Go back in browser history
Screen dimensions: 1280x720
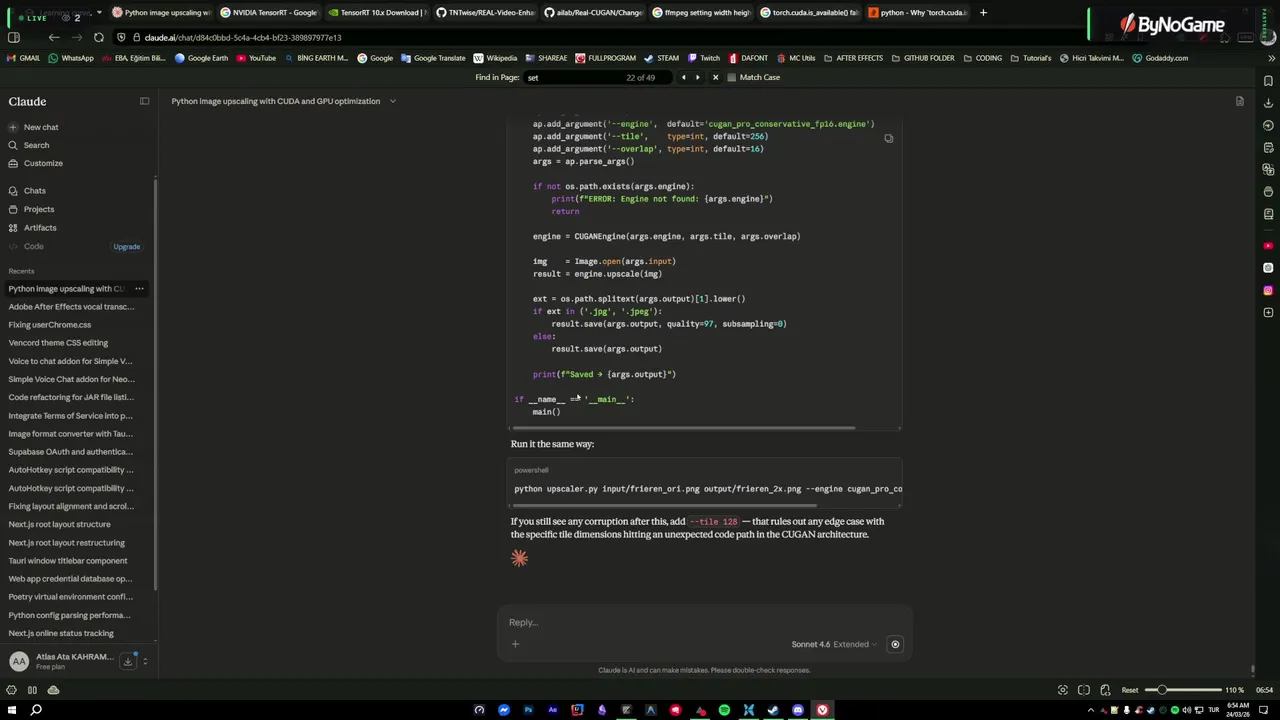[x=54, y=37]
